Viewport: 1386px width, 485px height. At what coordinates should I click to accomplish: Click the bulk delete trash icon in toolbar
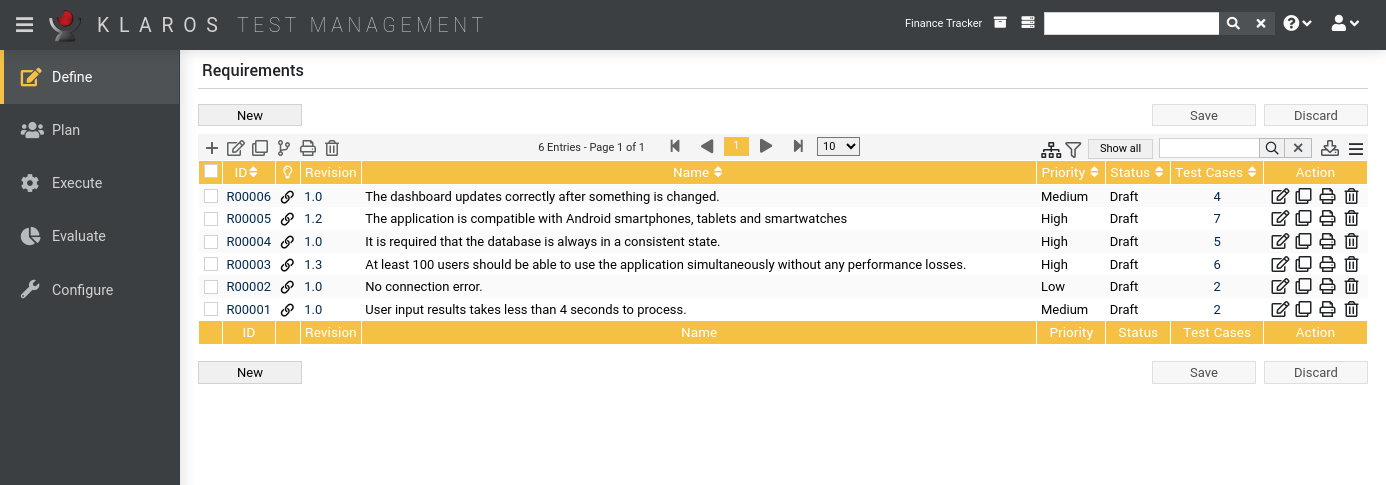[x=332, y=148]
